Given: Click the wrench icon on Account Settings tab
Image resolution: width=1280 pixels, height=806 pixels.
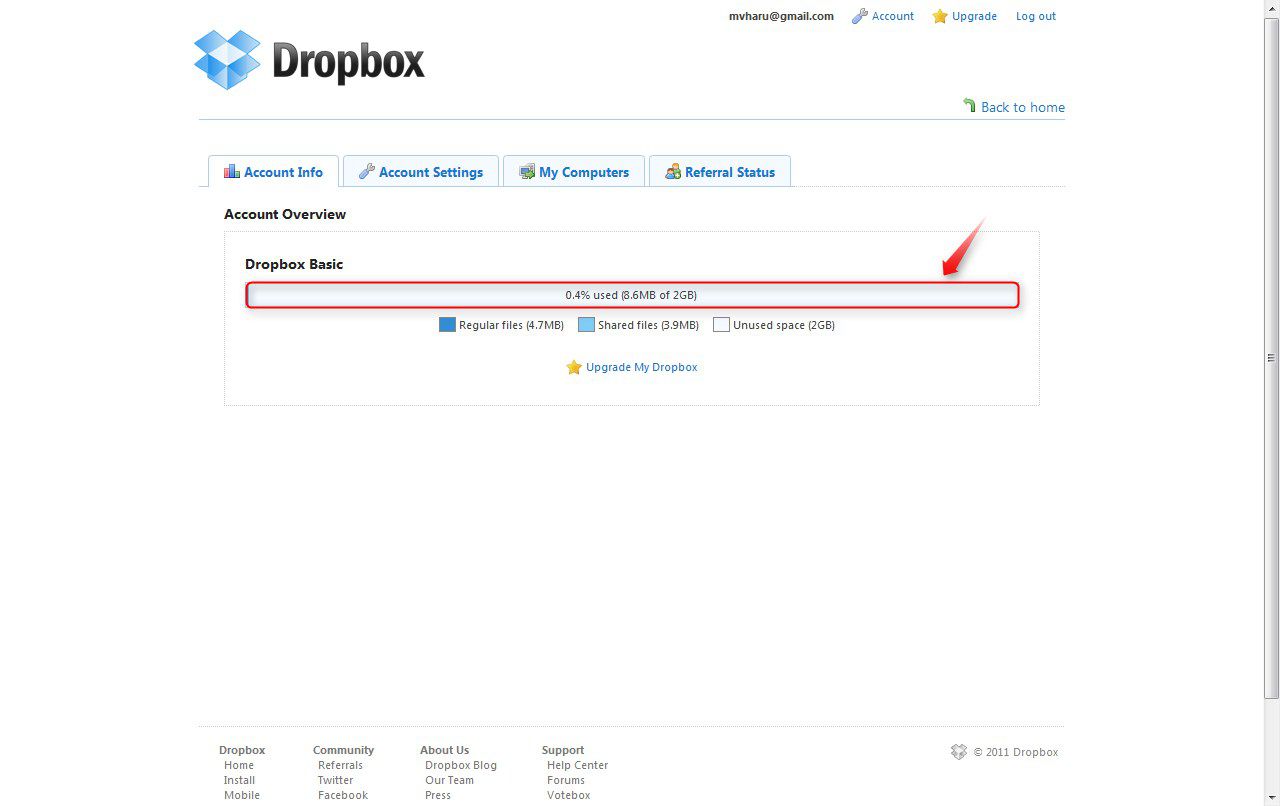Looking at the screenshot, I should coord(367,171).
